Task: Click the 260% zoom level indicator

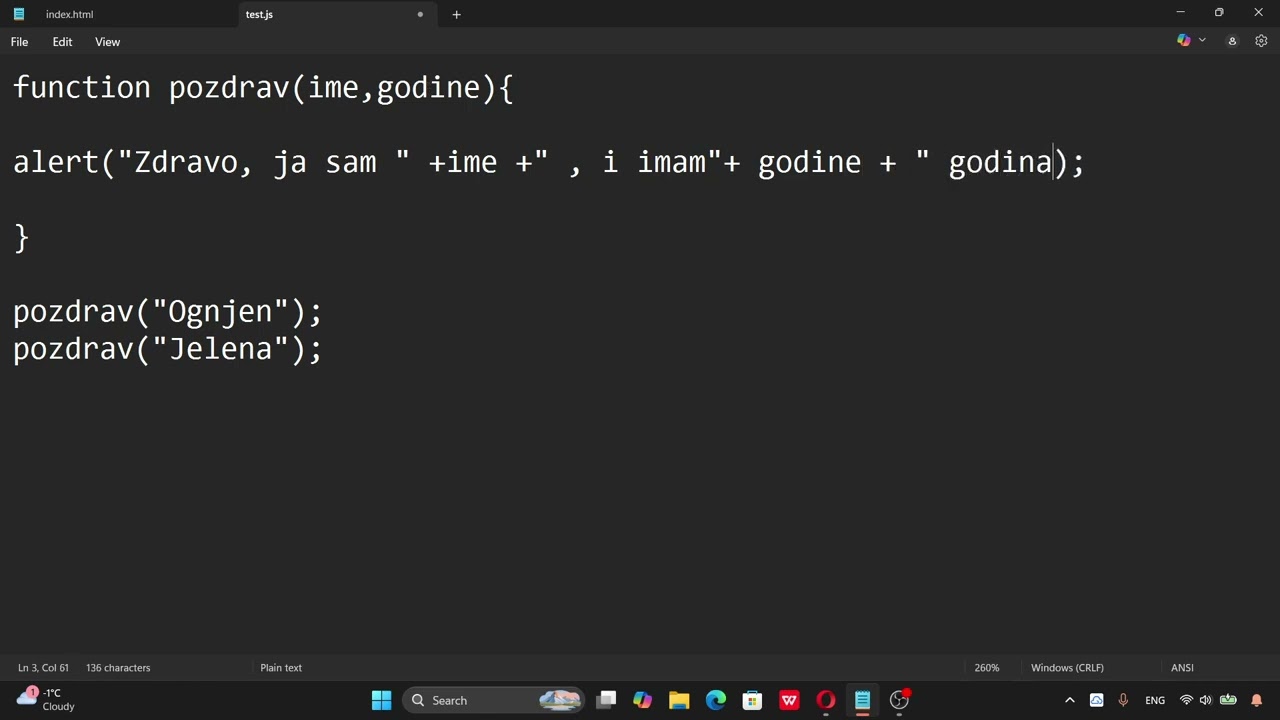Action: click(987, 668)
